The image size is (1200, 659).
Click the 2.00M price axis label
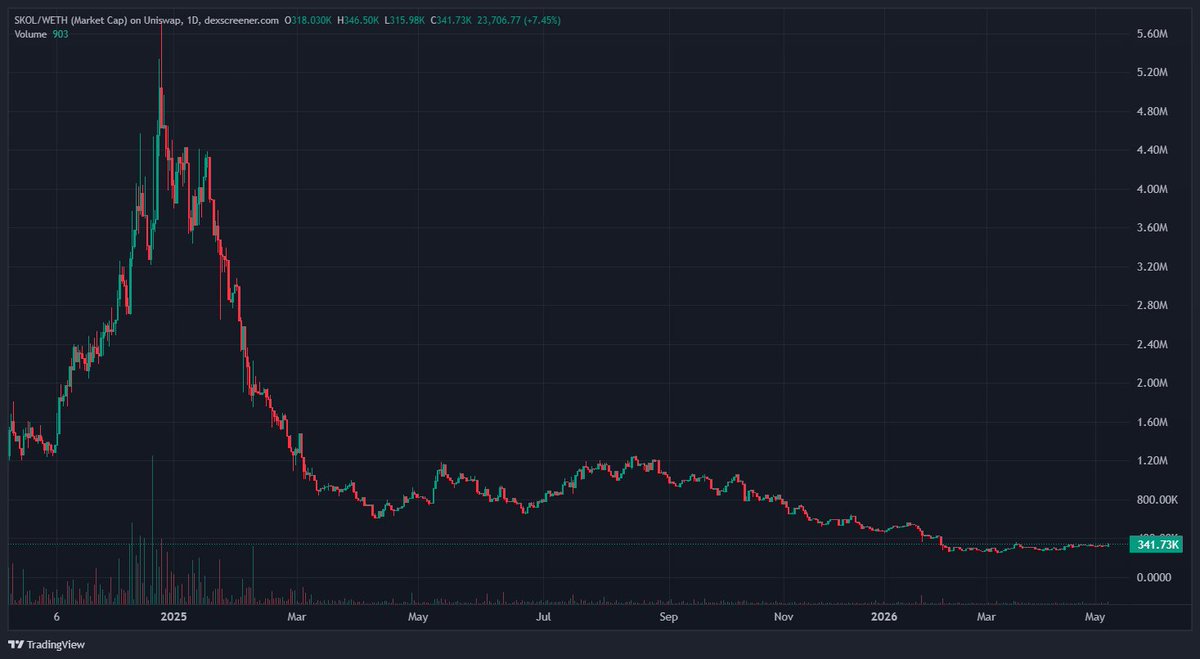(1153, 383)
